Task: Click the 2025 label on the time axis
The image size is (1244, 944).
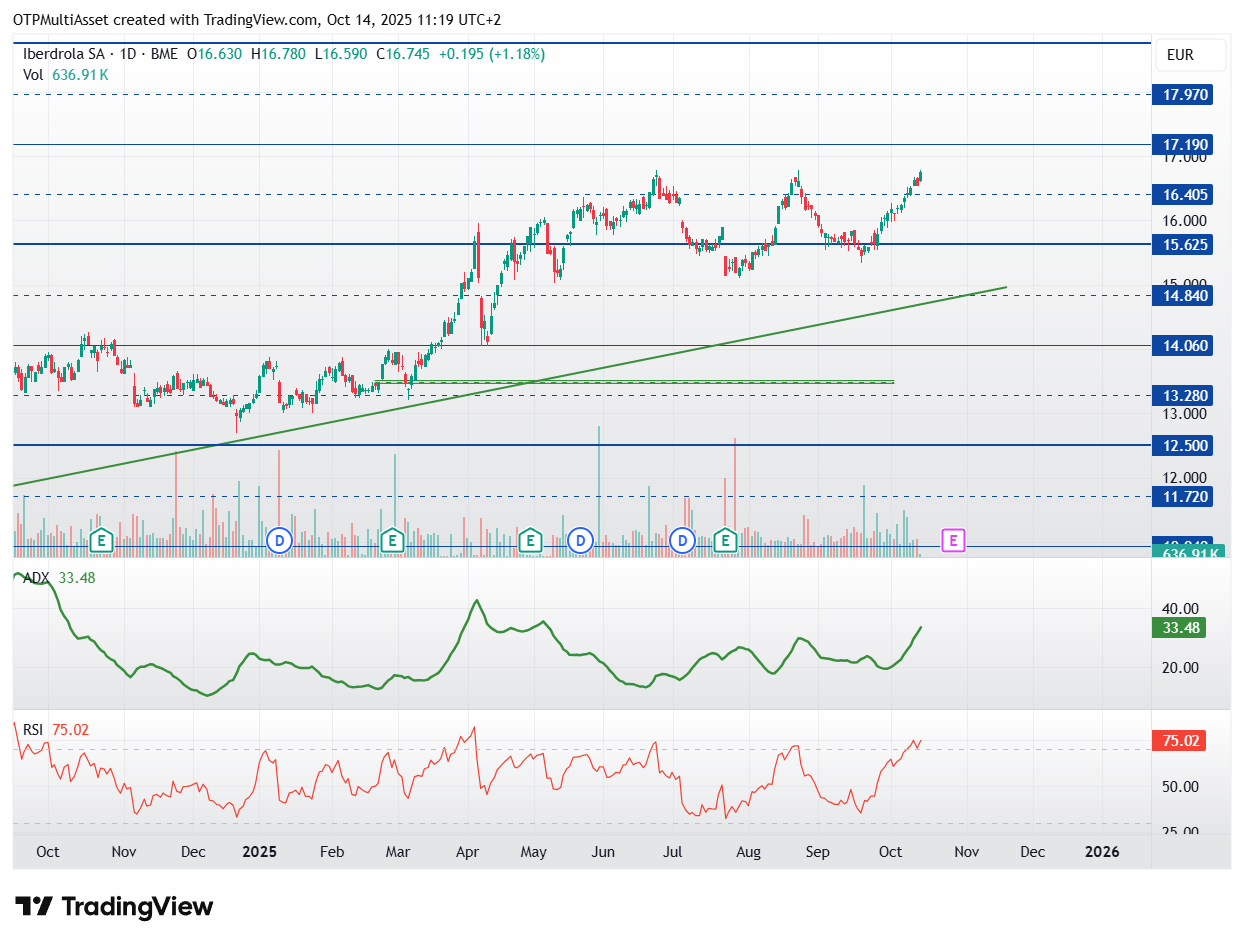Action: [x=258, y=852]
